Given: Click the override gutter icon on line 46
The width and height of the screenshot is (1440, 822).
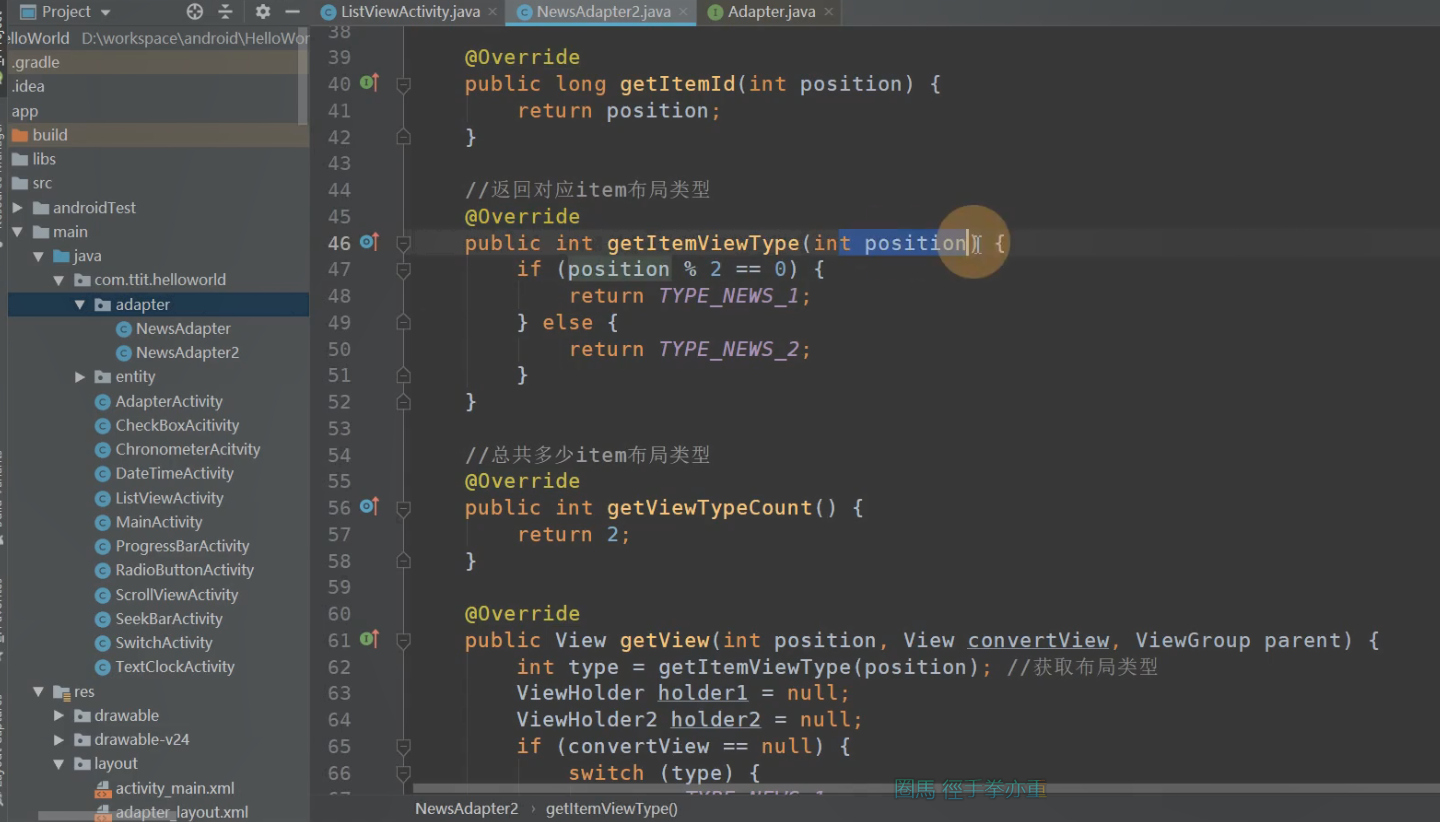Looking at the screenshot, I should pos(369,242).
